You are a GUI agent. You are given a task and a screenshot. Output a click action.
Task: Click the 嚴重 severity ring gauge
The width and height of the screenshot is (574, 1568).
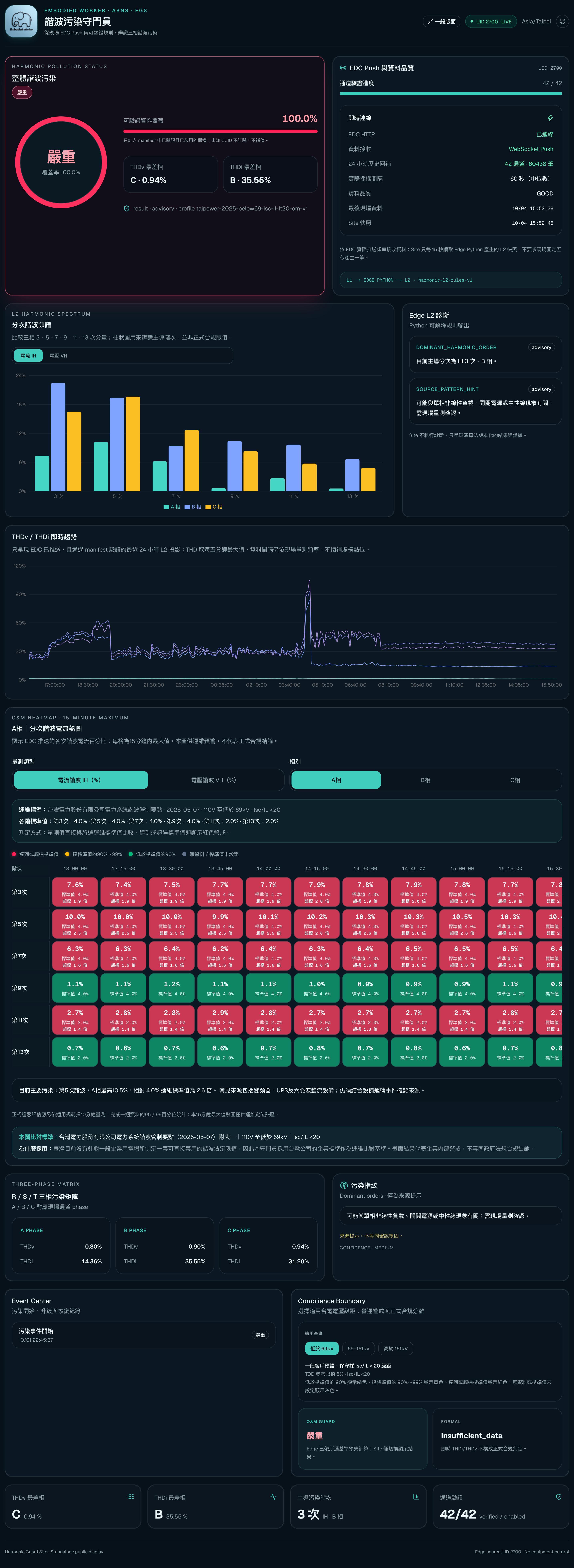point(61,162)
